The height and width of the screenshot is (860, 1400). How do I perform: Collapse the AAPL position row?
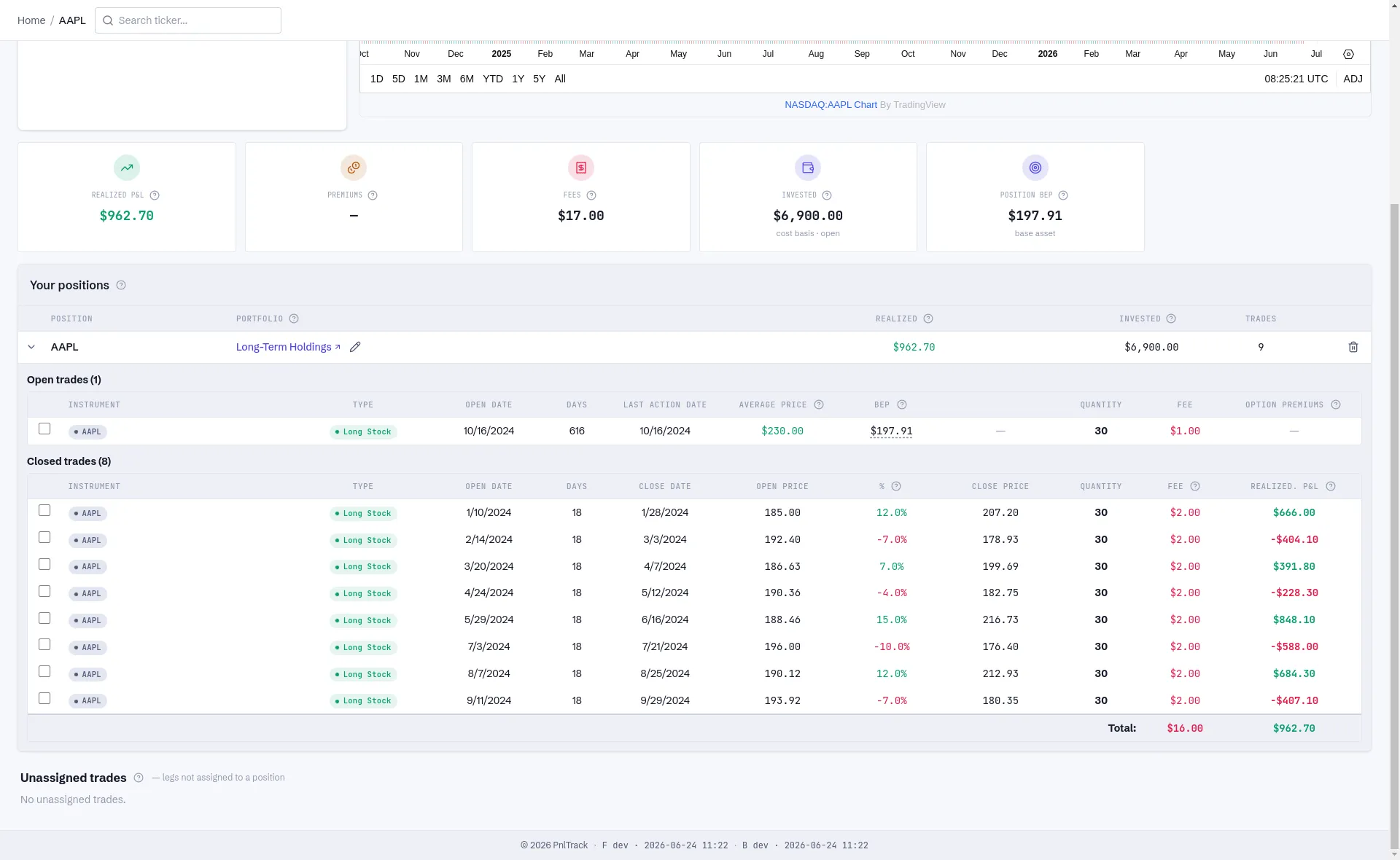point(31,347)
